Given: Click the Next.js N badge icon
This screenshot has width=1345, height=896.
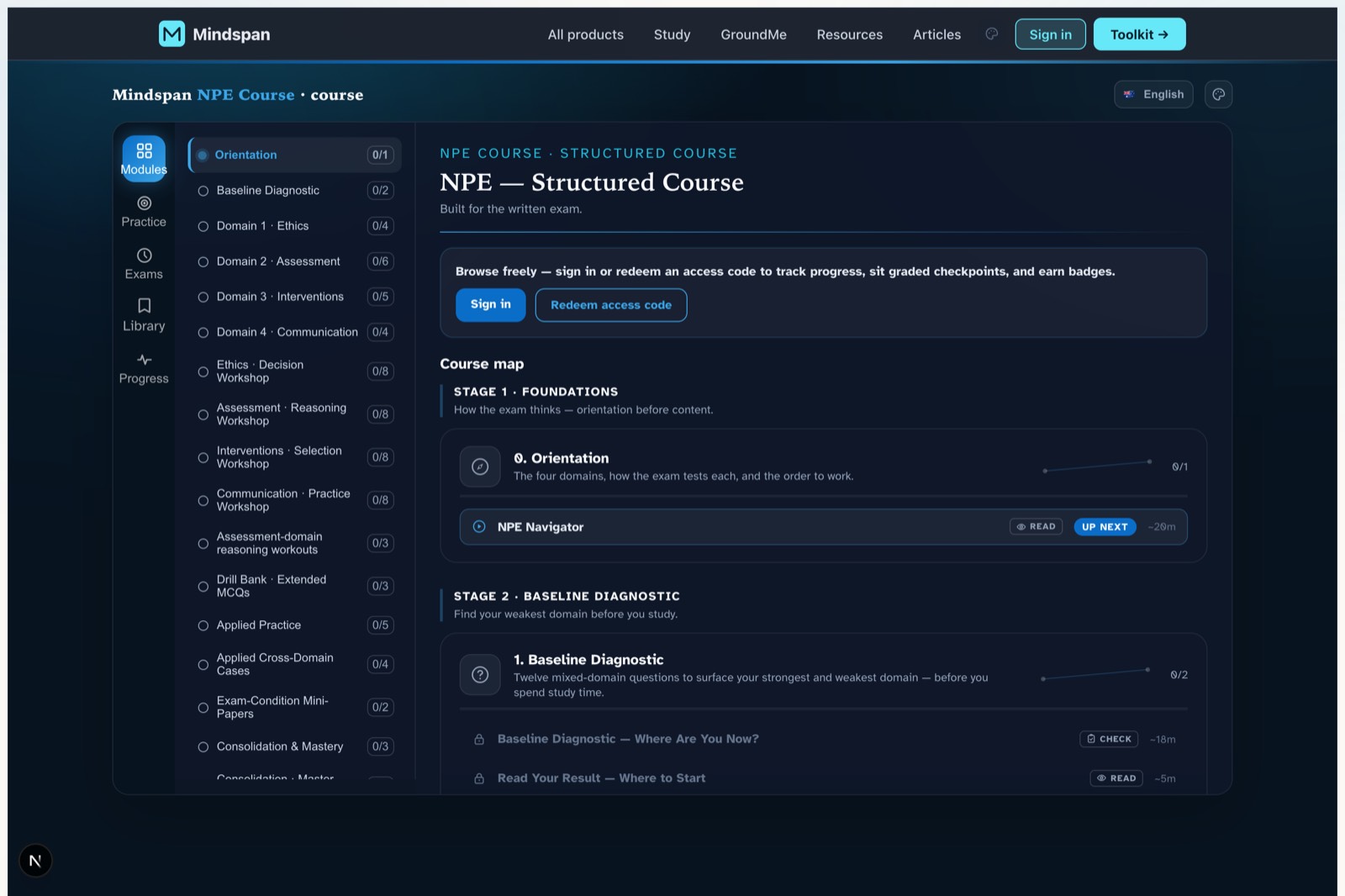Looking at the screenshot, I should [35, 861].
